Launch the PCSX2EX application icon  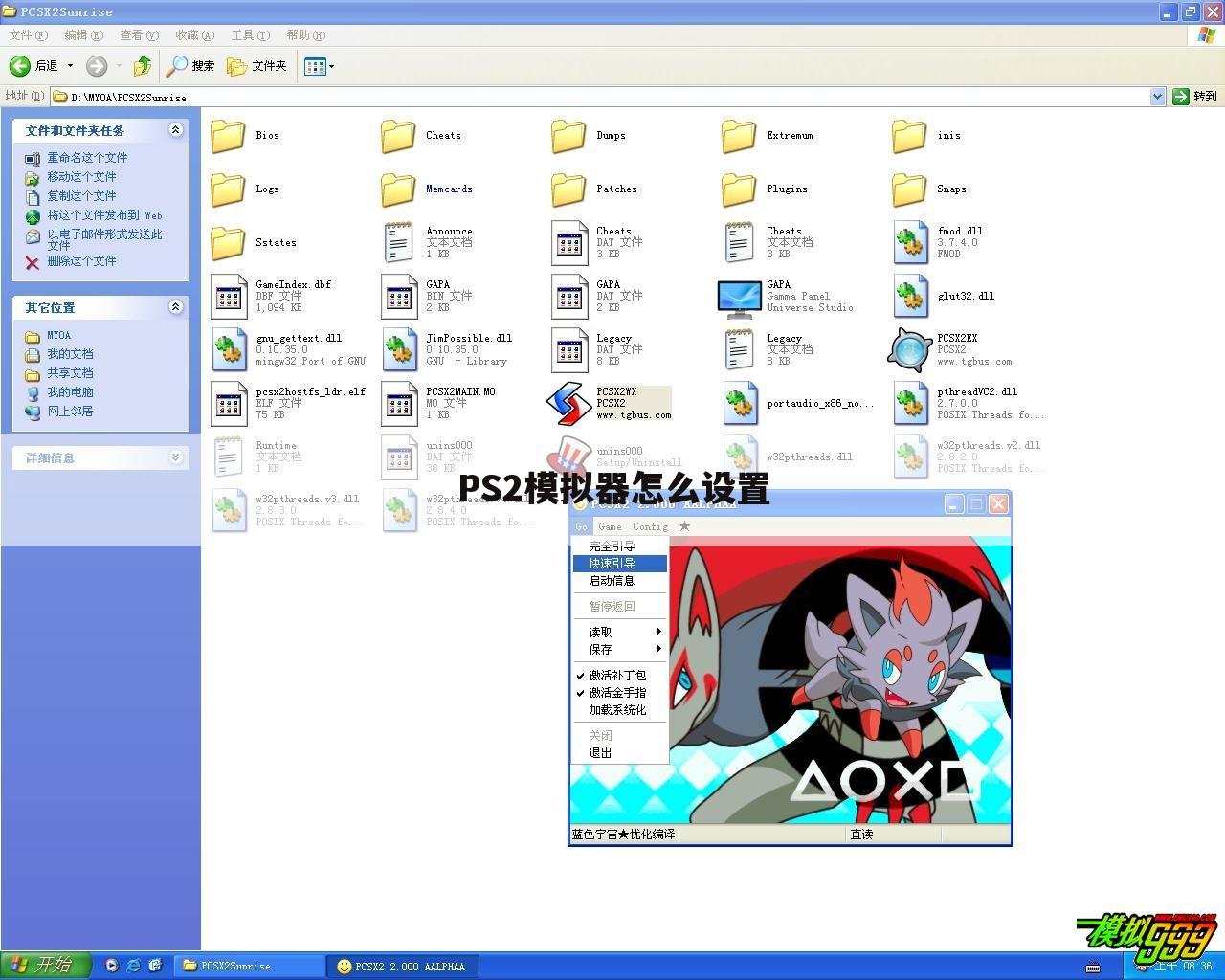[909, 350]
